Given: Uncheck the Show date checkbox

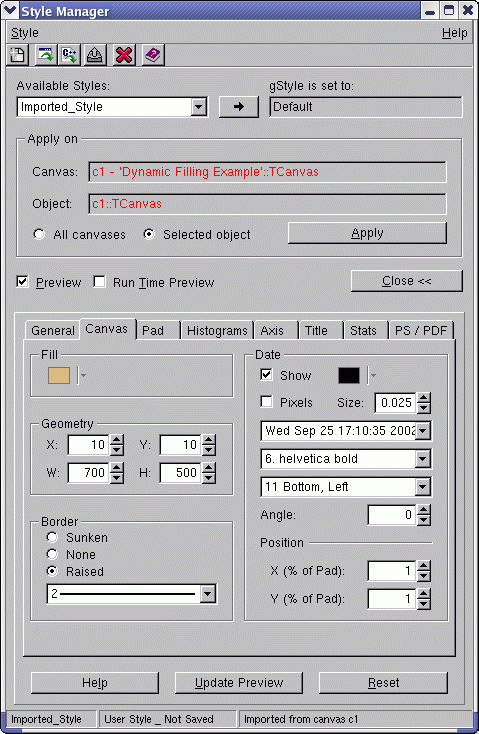Looking at the screenshot, I should pos(266,374).
